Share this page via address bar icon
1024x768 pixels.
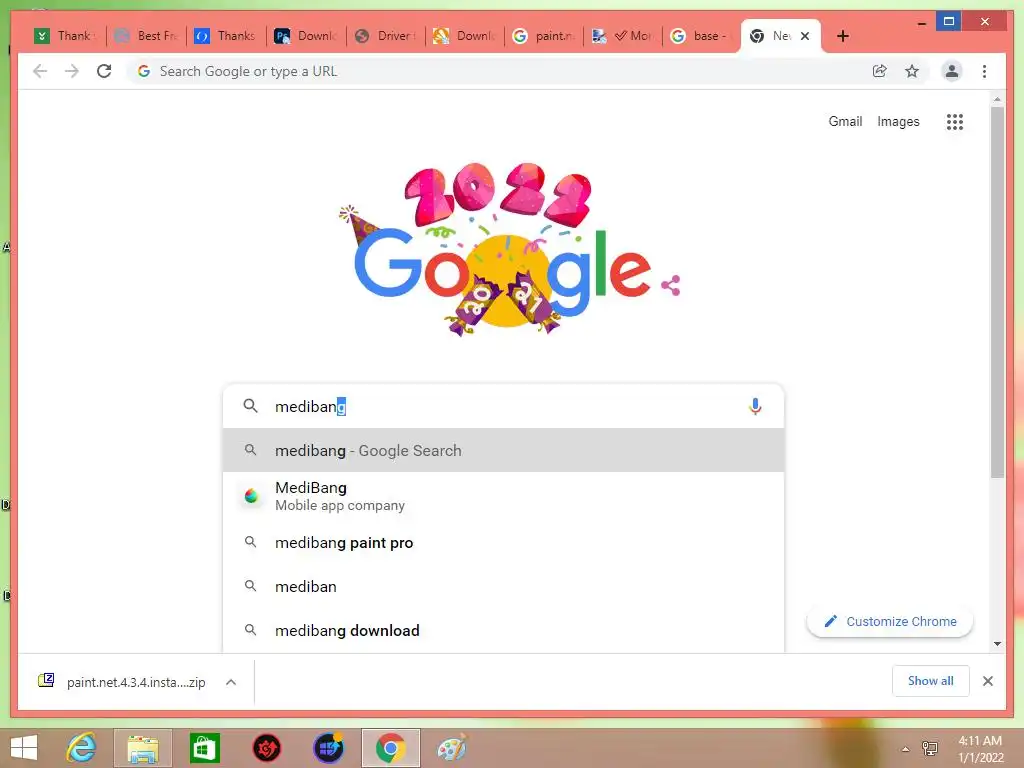(x=880, y=71)
